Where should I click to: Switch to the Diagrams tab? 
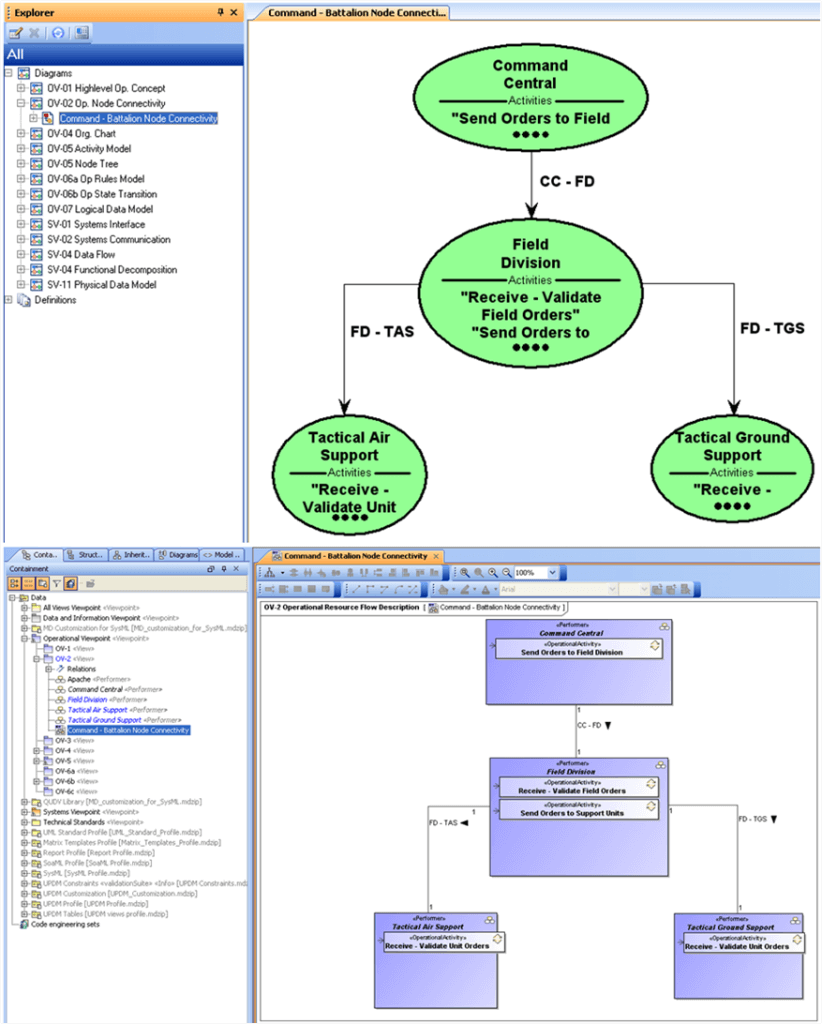(180, 555)
